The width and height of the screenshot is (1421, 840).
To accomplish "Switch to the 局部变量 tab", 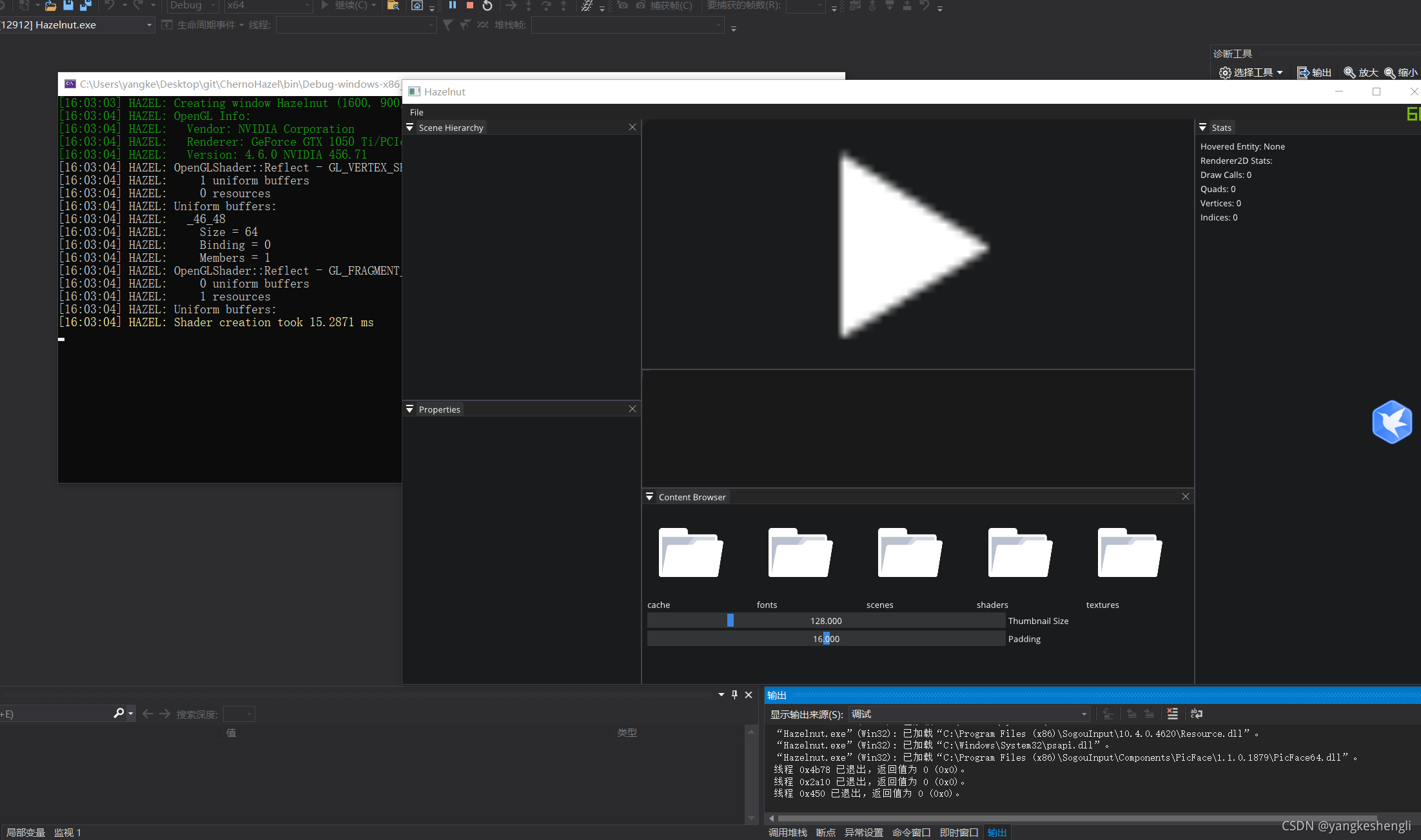I will pyautogui.click(x=26, y=832).
